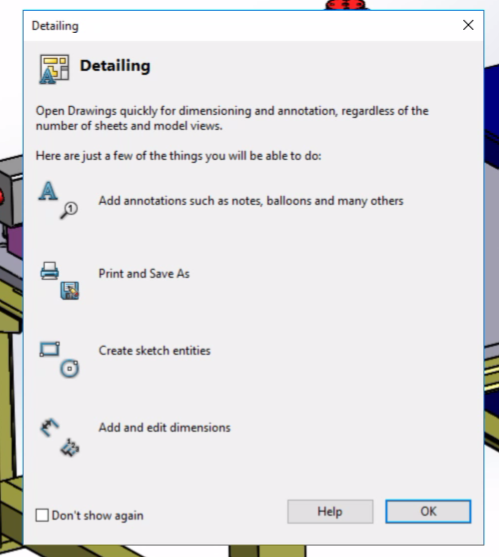Confirm the dialog with OK
The image size is (499, 557).
tap(428, 512)
